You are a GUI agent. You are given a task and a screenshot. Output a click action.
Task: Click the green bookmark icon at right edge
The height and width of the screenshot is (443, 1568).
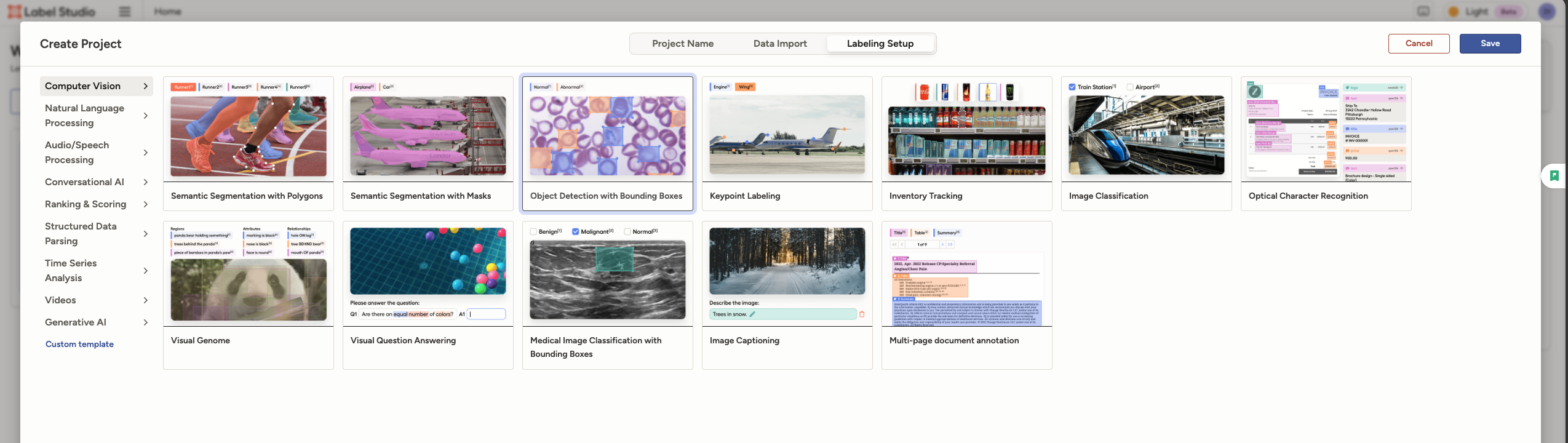(1554, 176)
